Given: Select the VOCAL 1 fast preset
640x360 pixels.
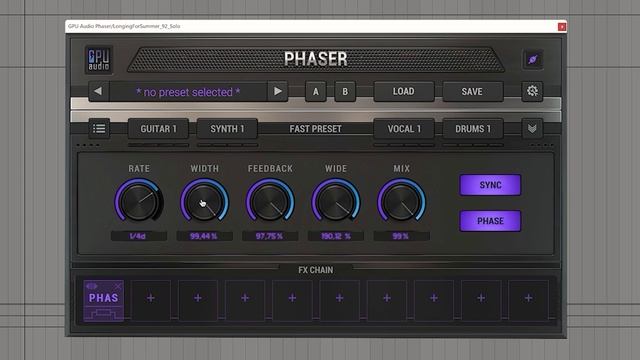Looking at the screenshot, I should click(x=404, y=129).
